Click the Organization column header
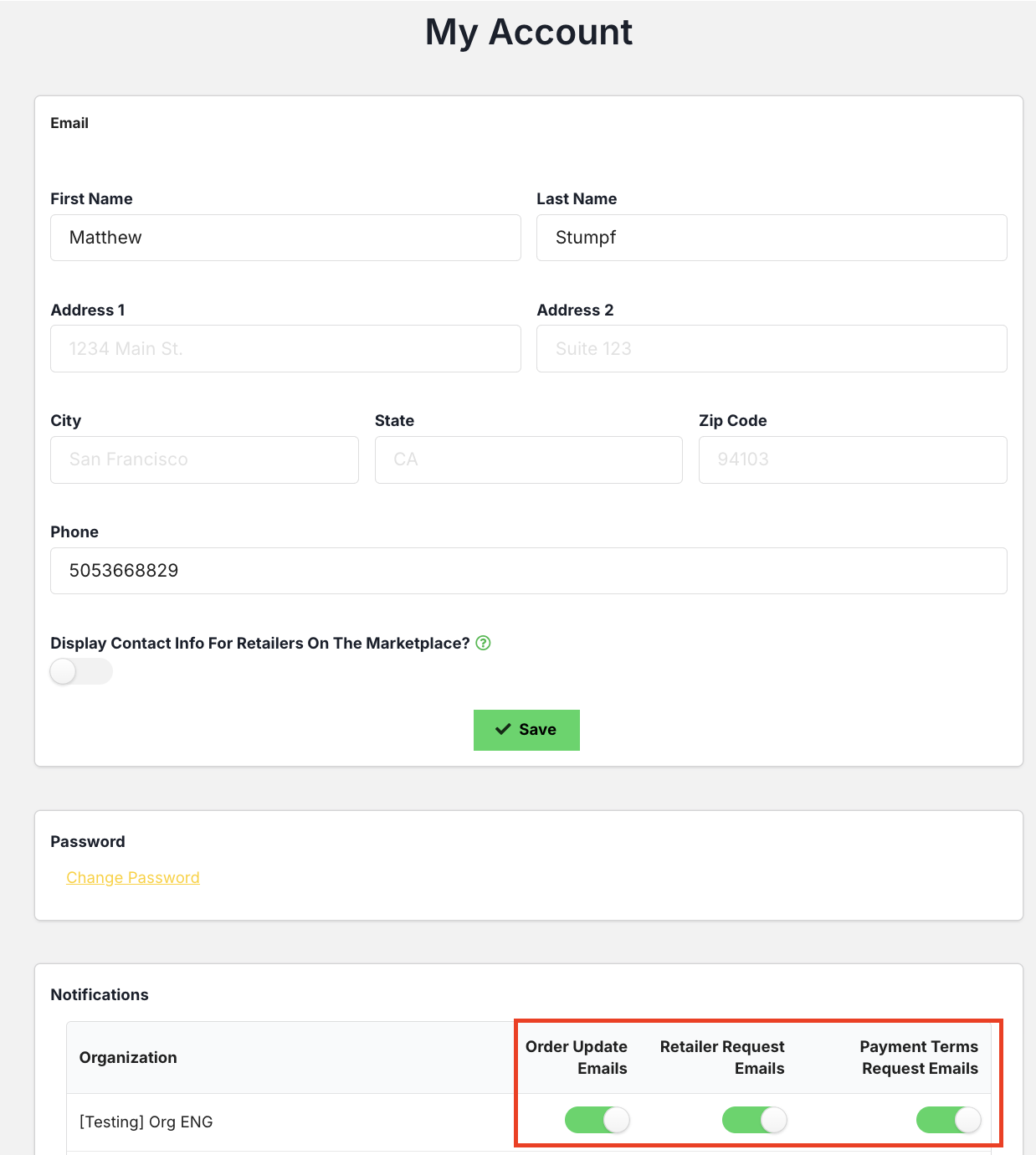 tap(128, 1057)
